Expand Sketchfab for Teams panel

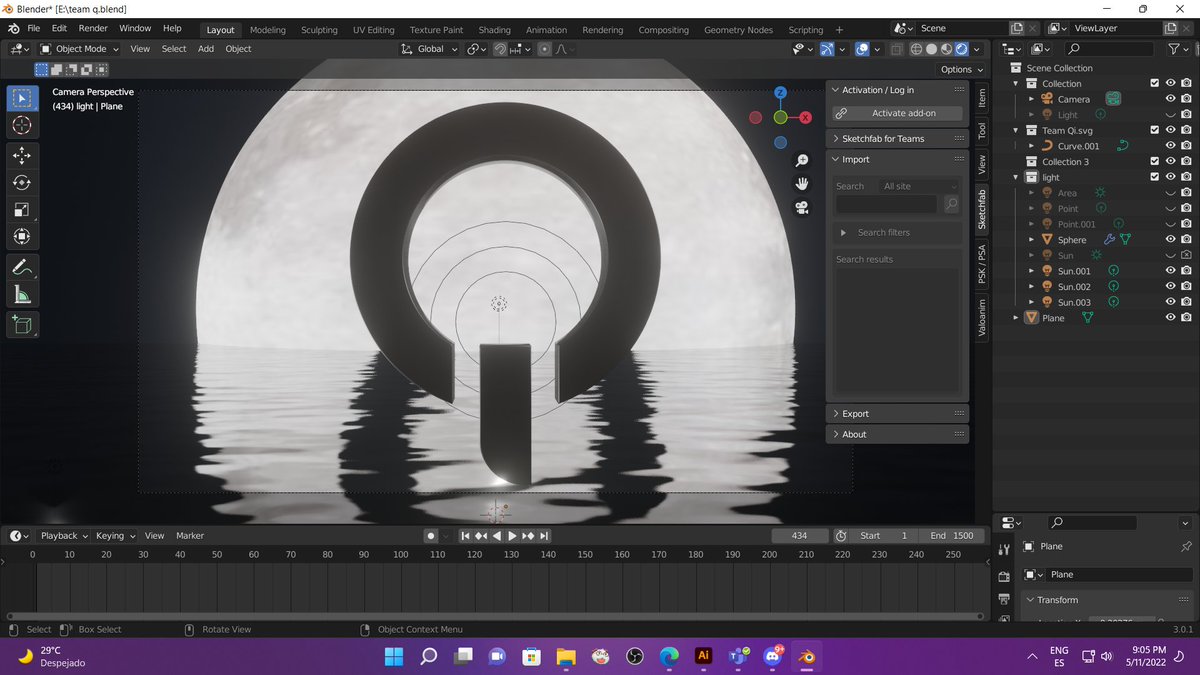coord(897,138)
